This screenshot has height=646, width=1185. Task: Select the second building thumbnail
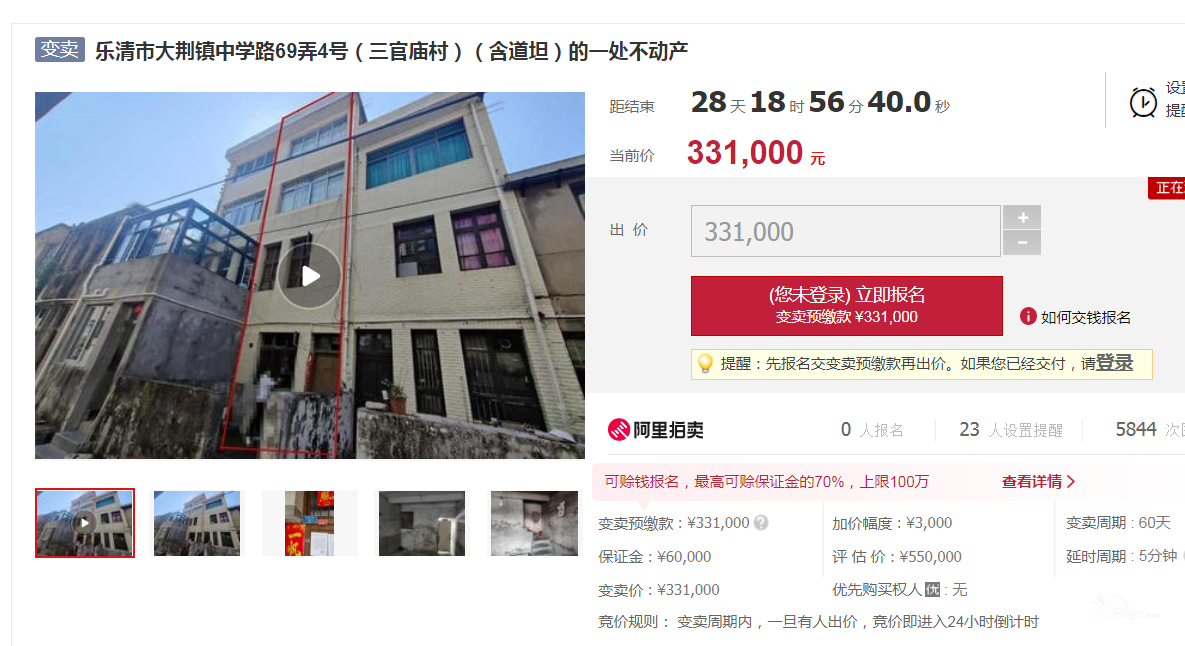pos(196,523)
